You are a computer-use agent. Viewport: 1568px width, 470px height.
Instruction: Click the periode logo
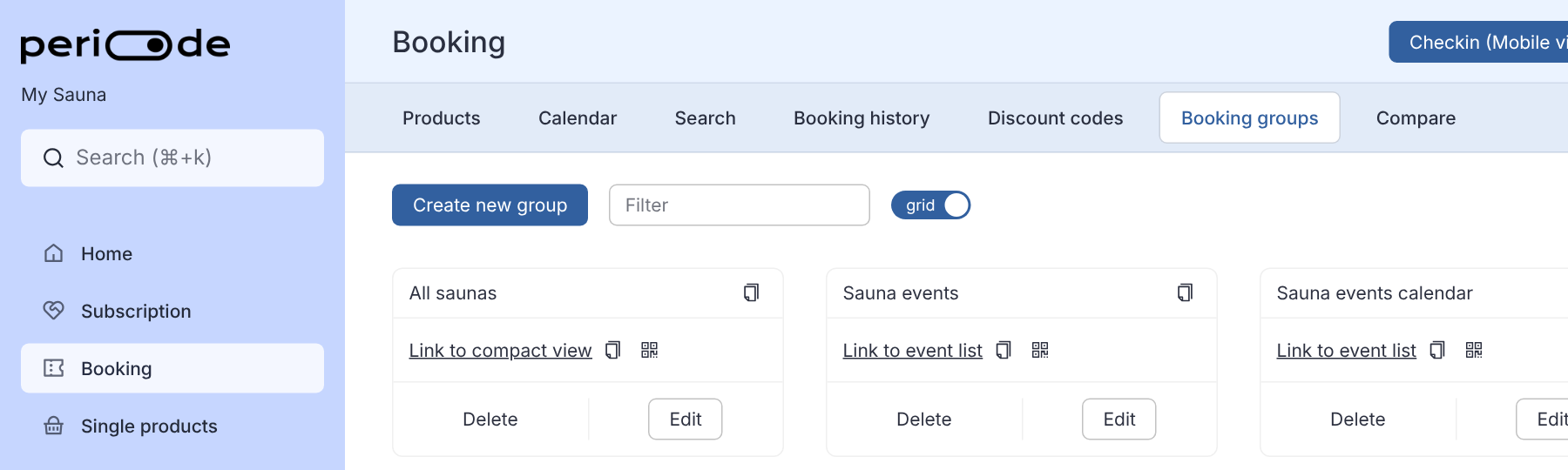125,44
